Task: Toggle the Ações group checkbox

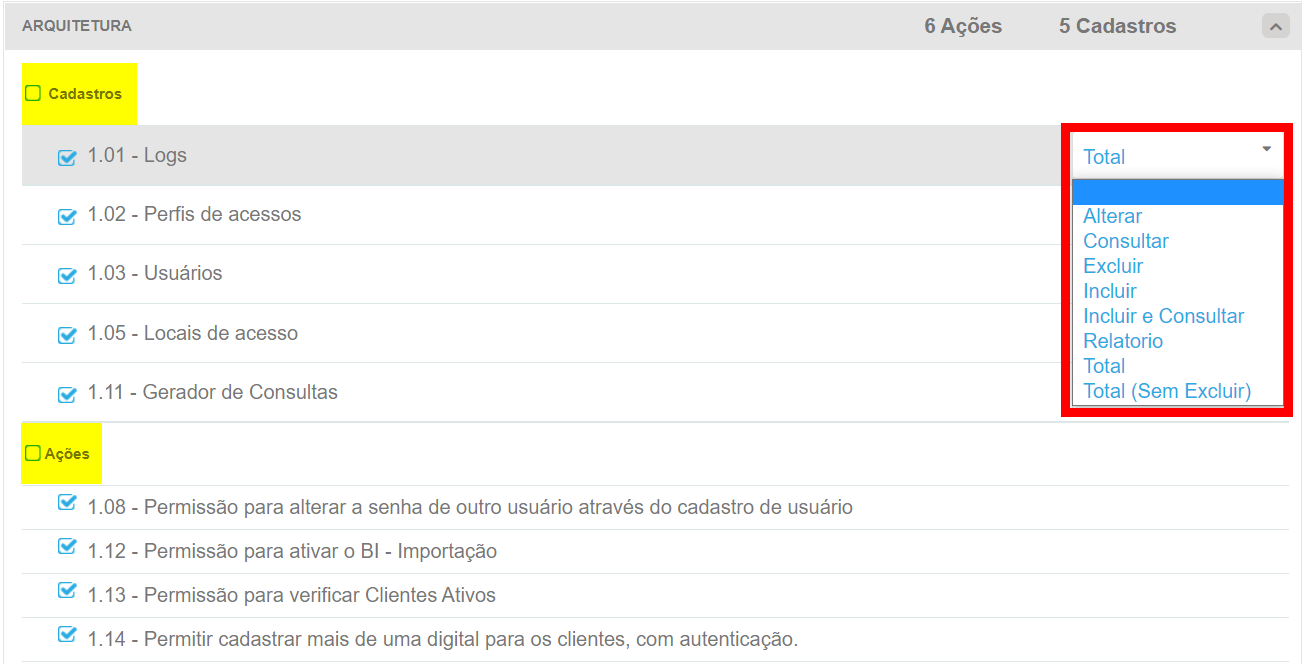Action: tap(33, 453)
